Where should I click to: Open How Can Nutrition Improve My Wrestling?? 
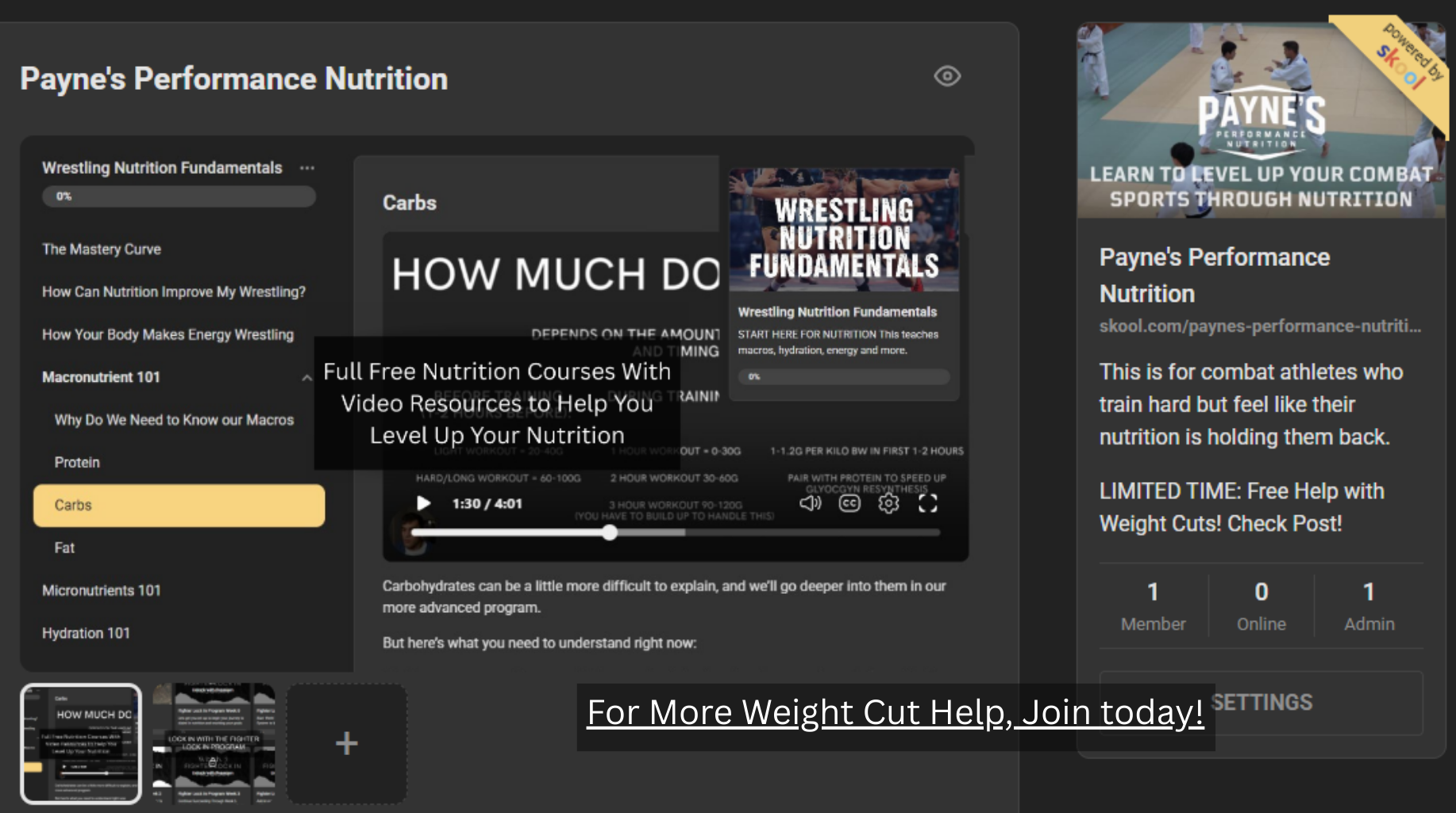click(174, 292)
